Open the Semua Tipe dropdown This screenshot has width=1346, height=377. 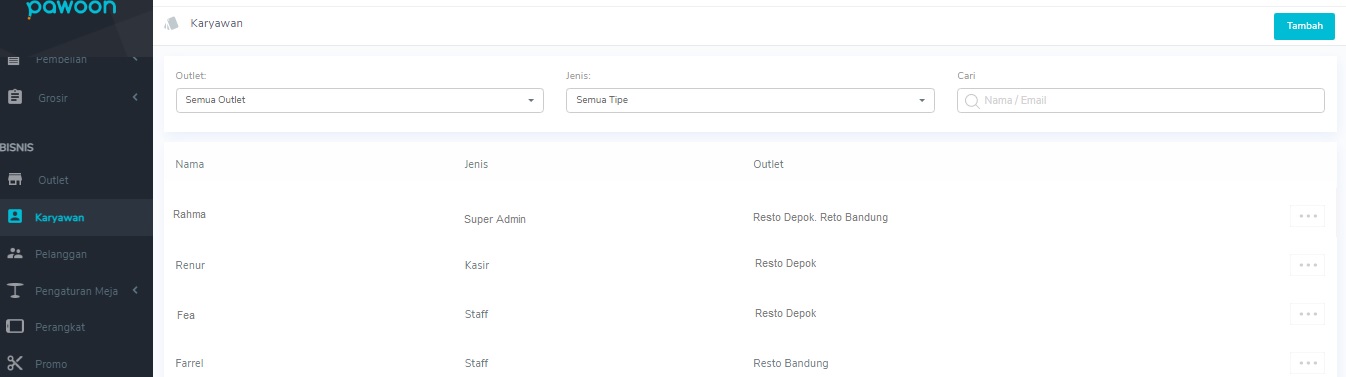750,100
